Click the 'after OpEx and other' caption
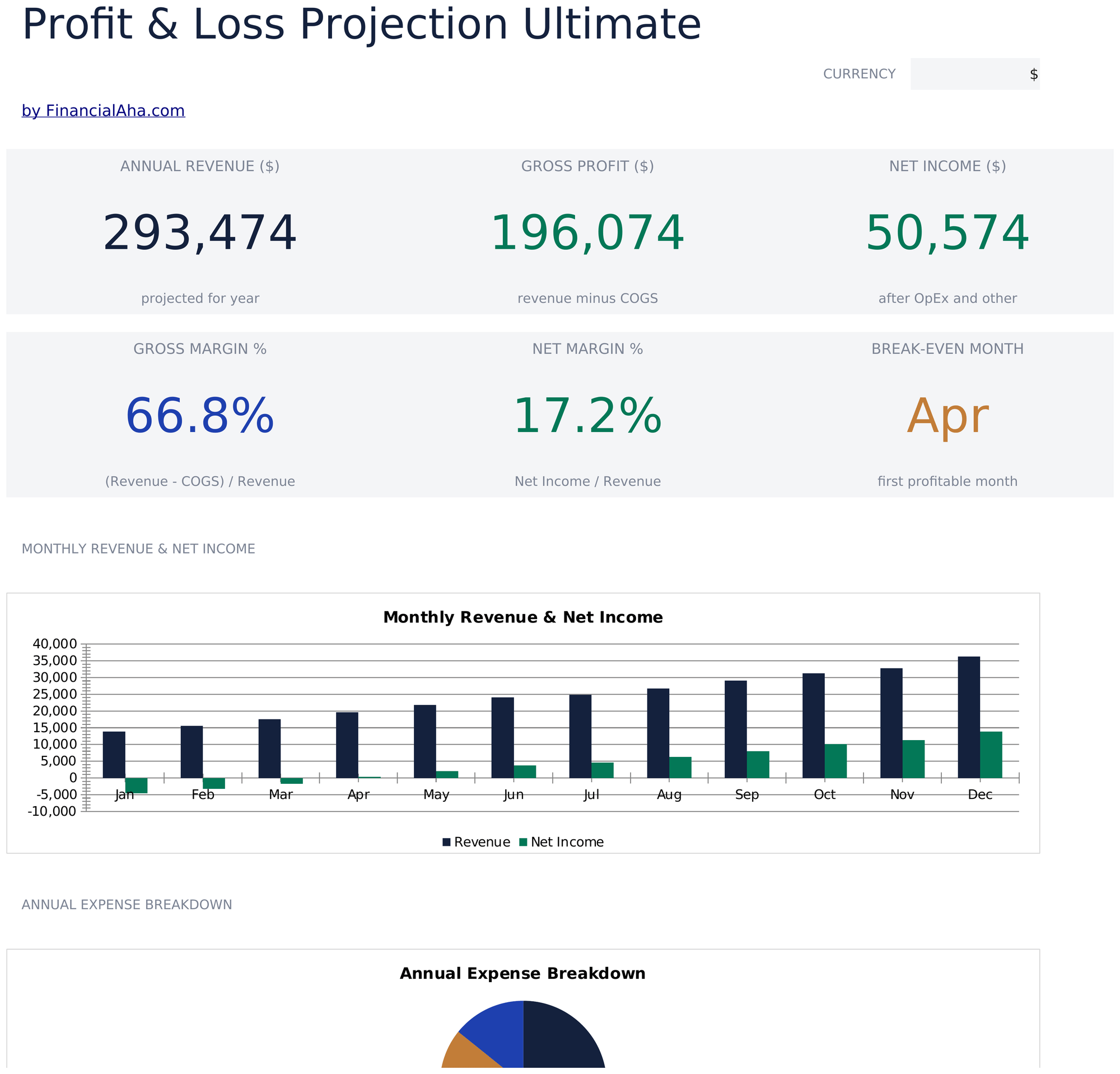 [948, 299]
